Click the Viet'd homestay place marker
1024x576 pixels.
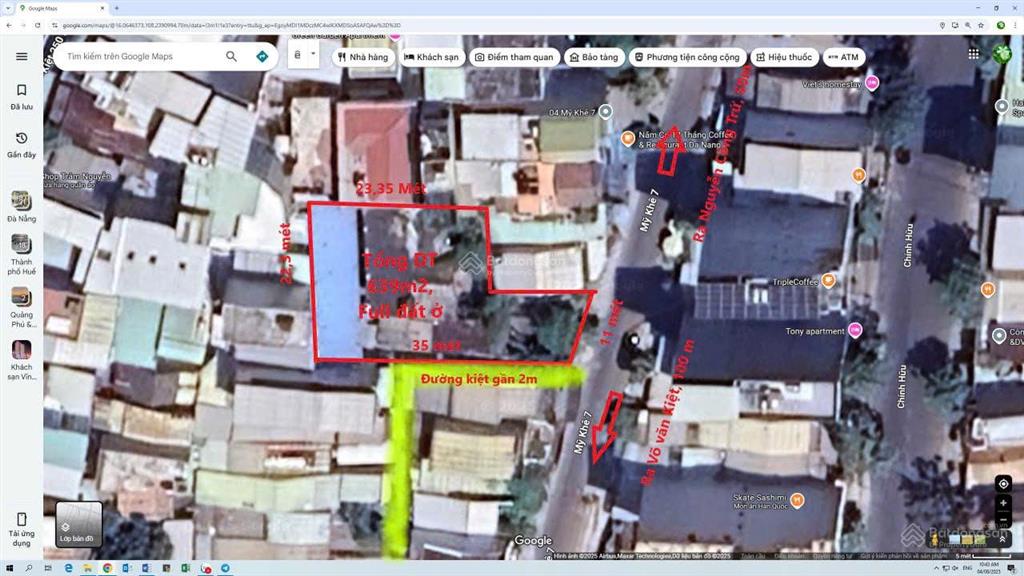[872, 83]
